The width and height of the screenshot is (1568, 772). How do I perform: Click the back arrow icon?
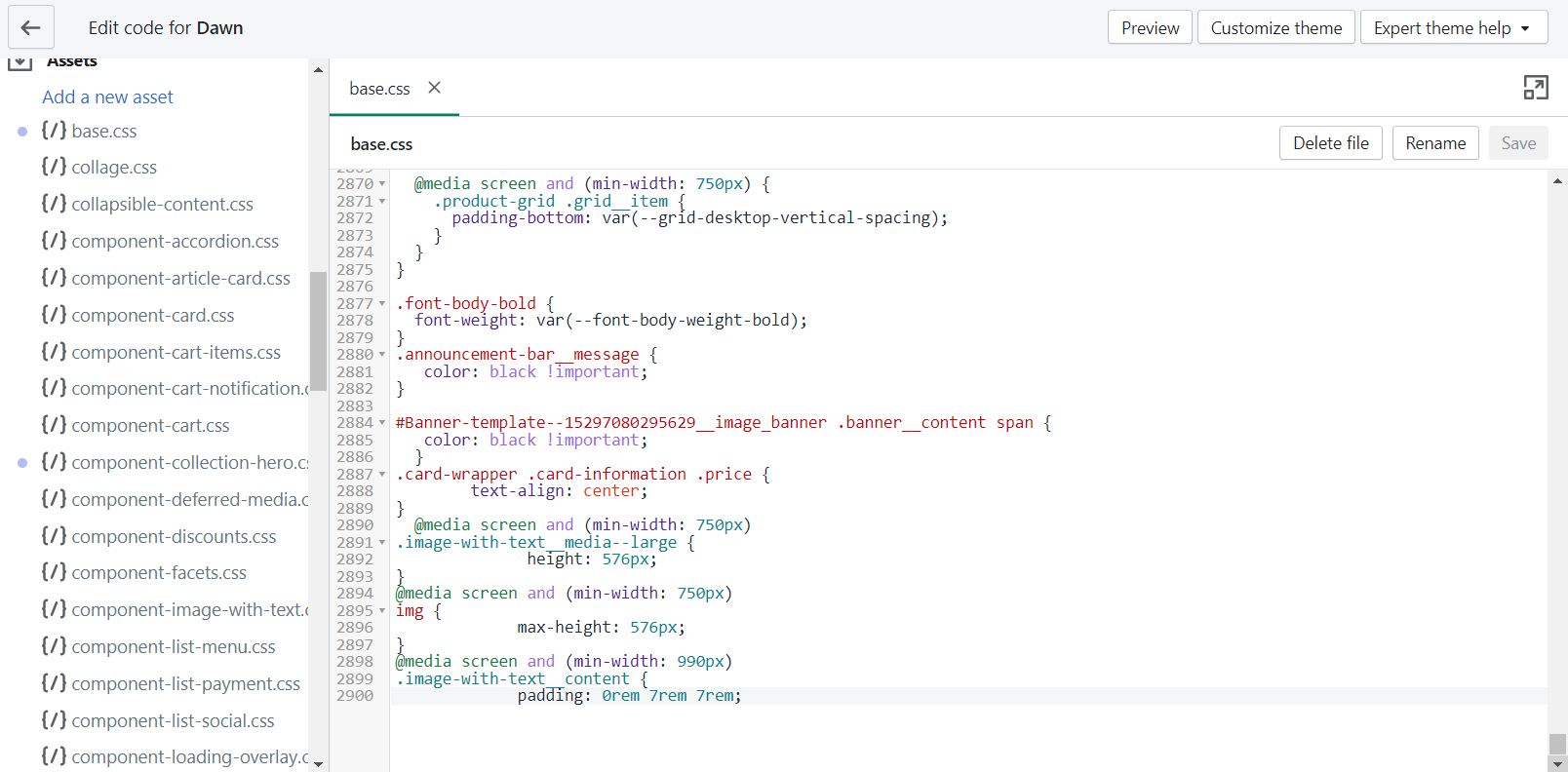click(x=30, y=28)
